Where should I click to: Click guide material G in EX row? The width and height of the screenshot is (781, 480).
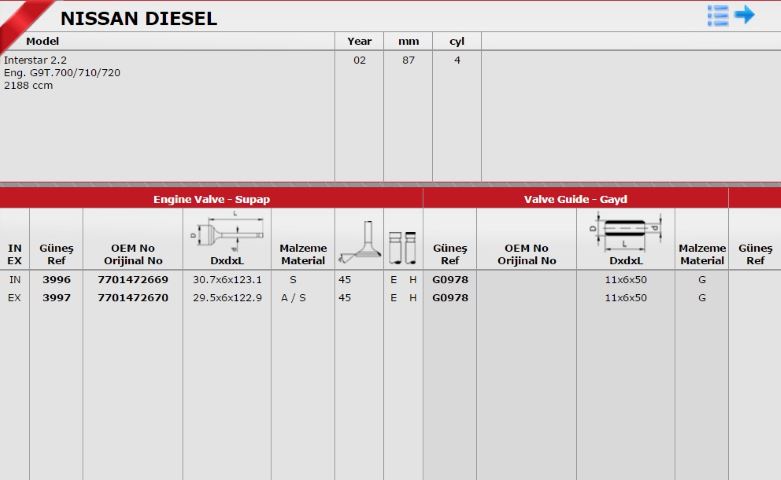[x=702, y=297]
